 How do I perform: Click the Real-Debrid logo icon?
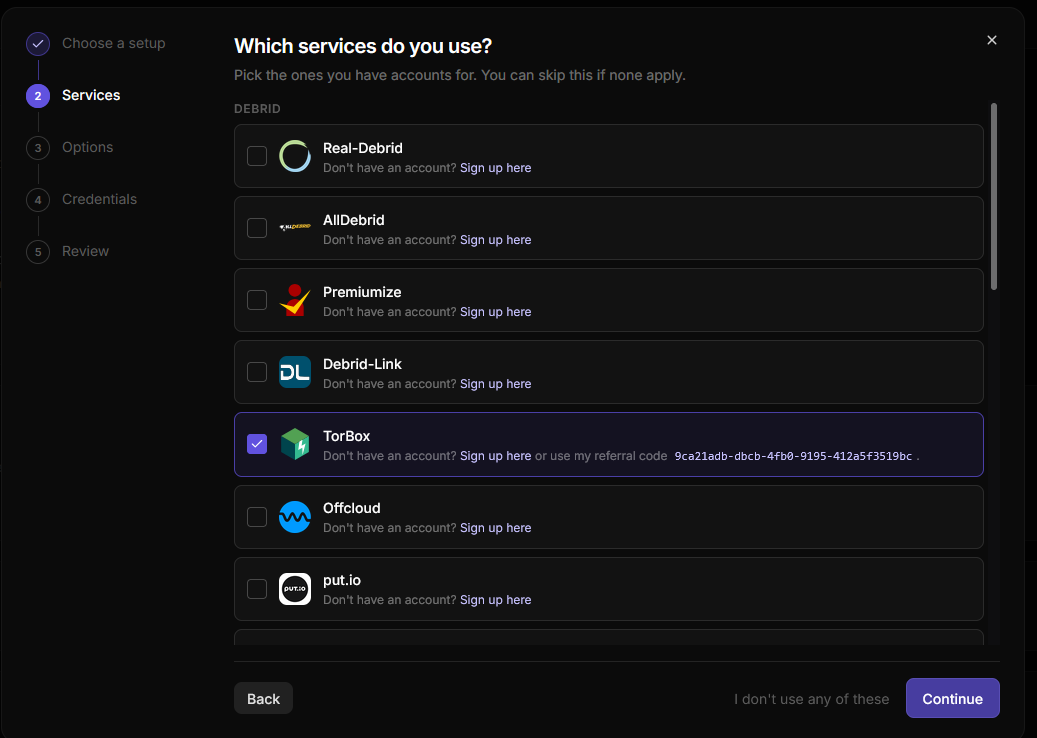tap(295, 156)
